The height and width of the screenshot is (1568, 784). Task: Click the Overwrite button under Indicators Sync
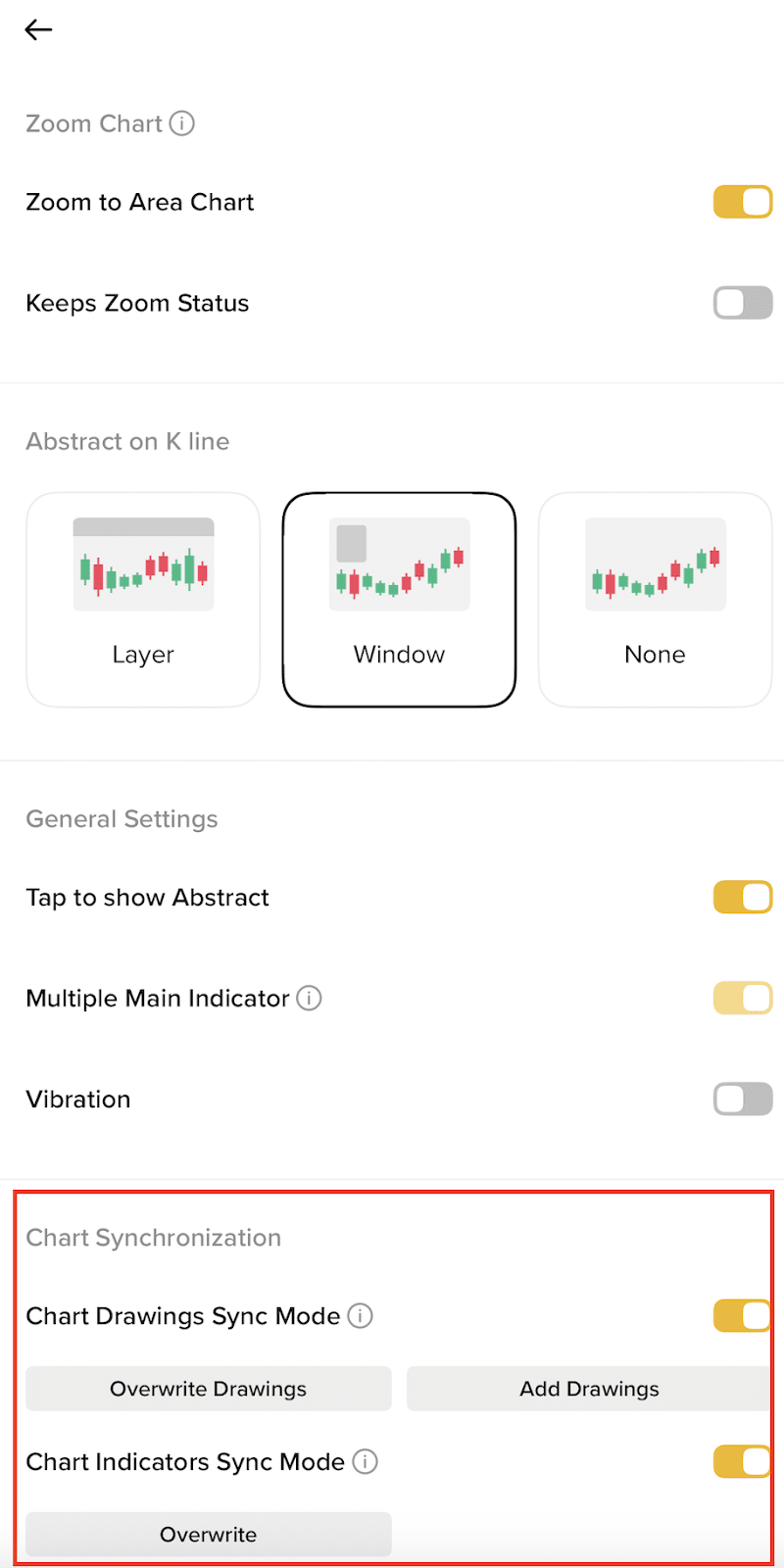point(209,1535)
